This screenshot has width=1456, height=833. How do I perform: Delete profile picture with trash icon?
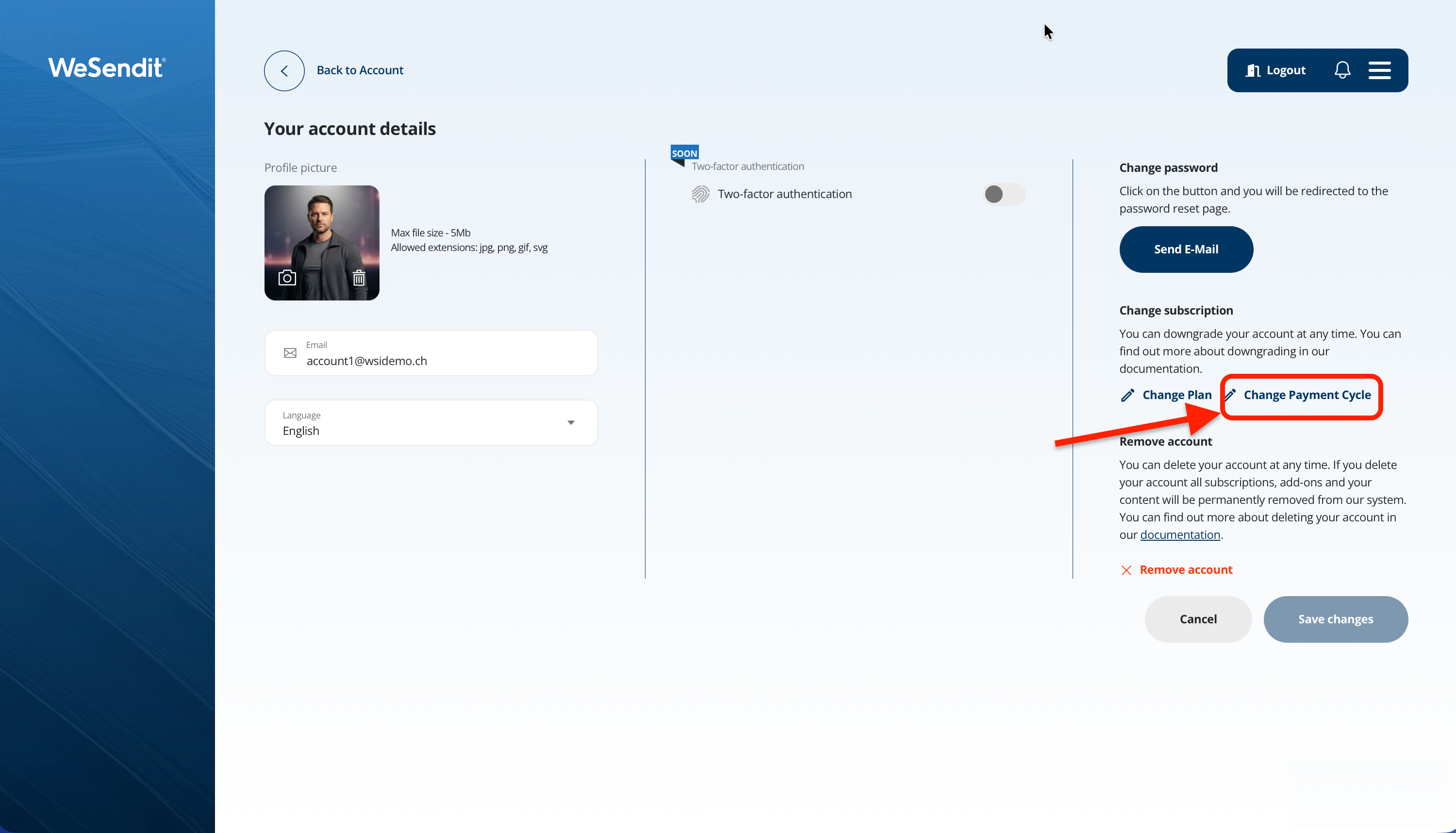pyautogui.click(x=359, y=278)
